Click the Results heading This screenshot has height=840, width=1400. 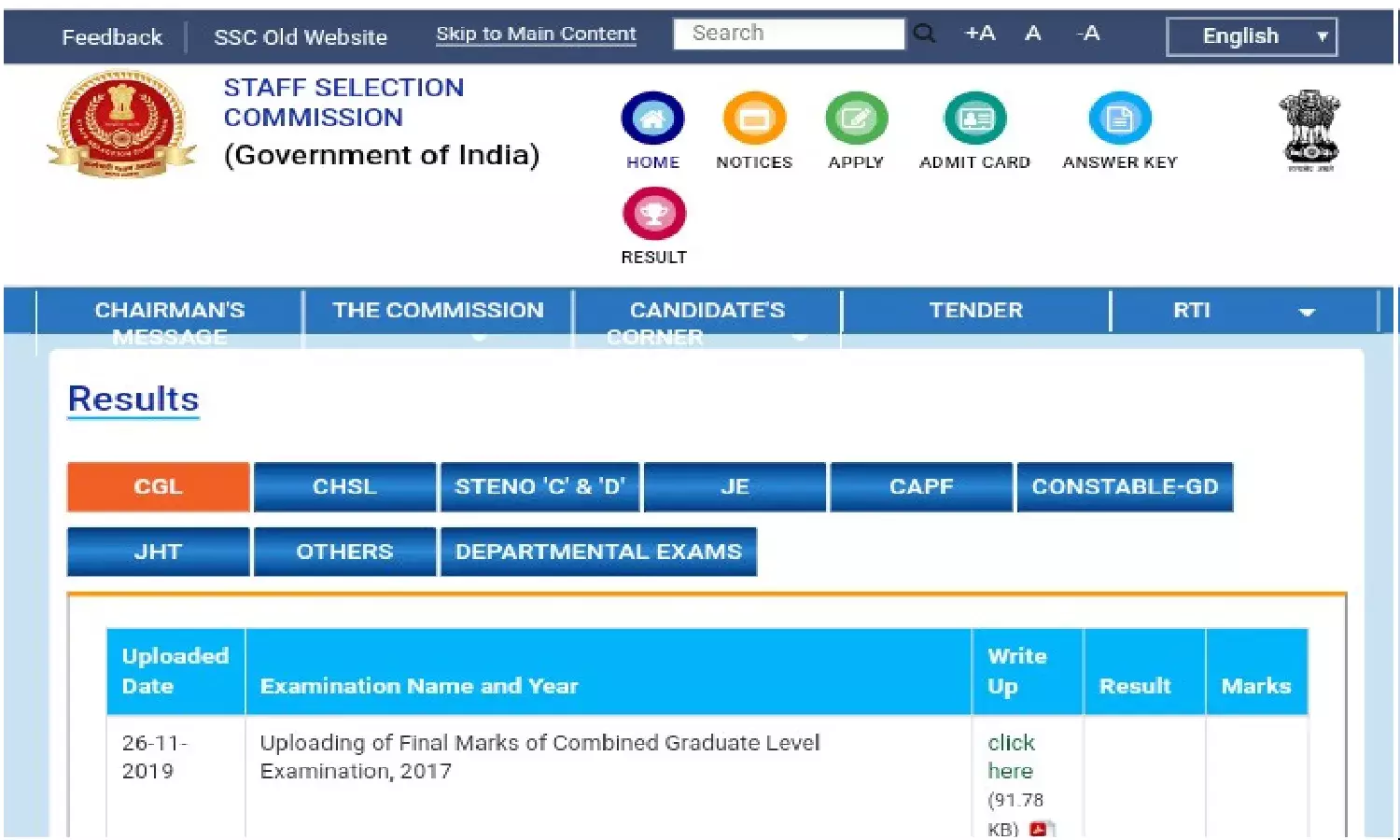tap(133, 399)
